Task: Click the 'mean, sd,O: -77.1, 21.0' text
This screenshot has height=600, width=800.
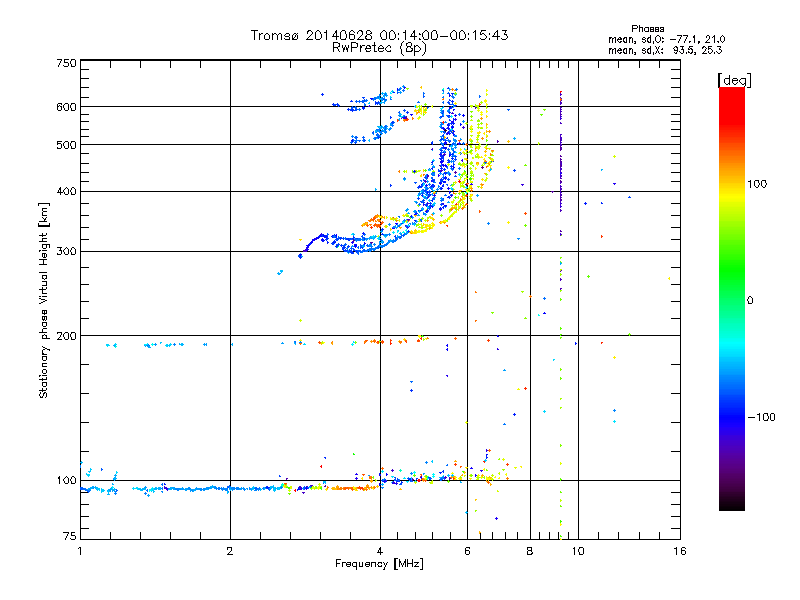Action: [666, 39]
